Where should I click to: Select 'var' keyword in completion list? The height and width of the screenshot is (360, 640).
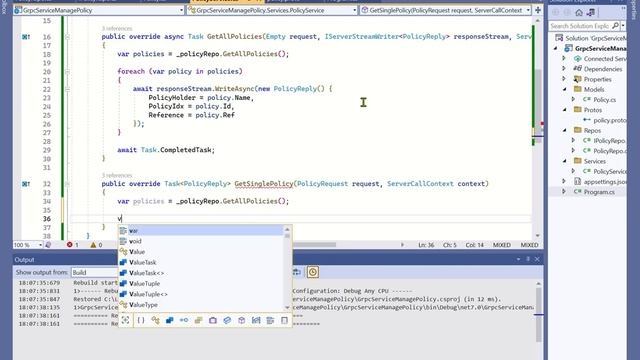[x=201, y=231]
